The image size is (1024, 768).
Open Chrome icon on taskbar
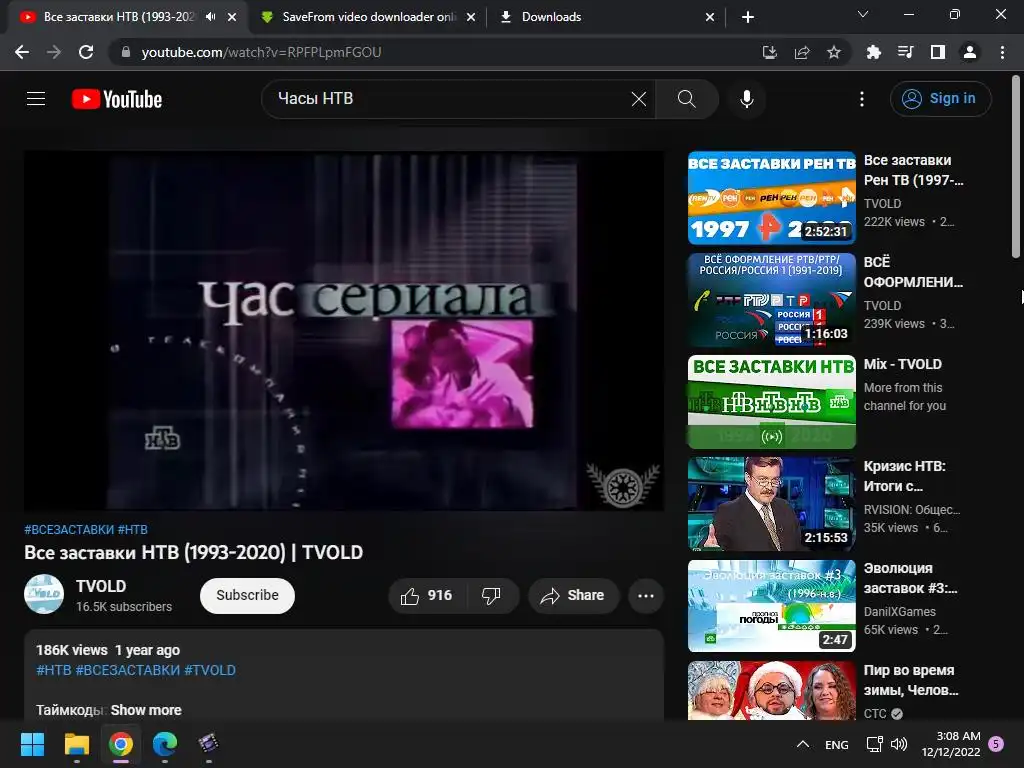pyautogui.click(x=121, y=744)
